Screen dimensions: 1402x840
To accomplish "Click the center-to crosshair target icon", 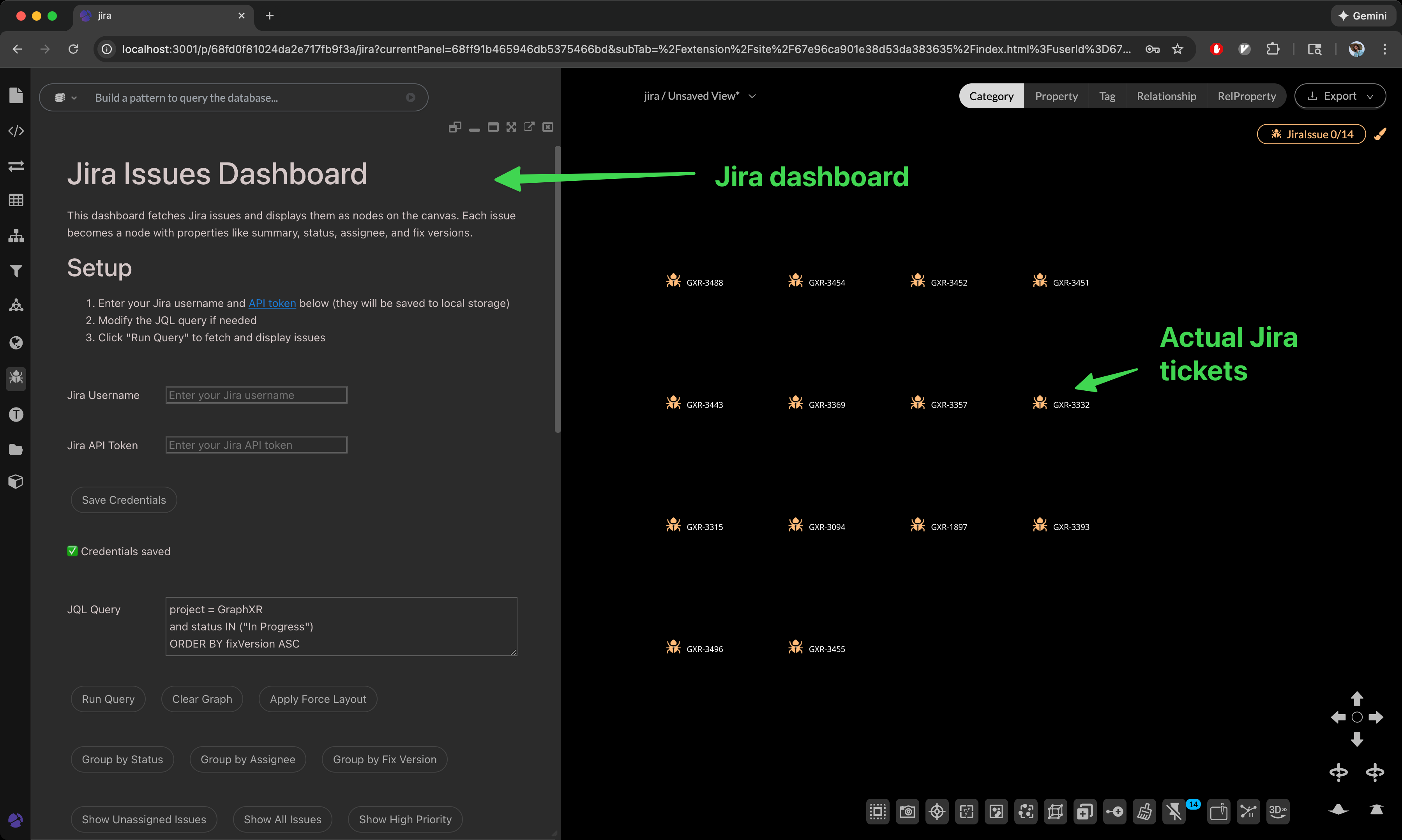I will (x=937, y=812).
